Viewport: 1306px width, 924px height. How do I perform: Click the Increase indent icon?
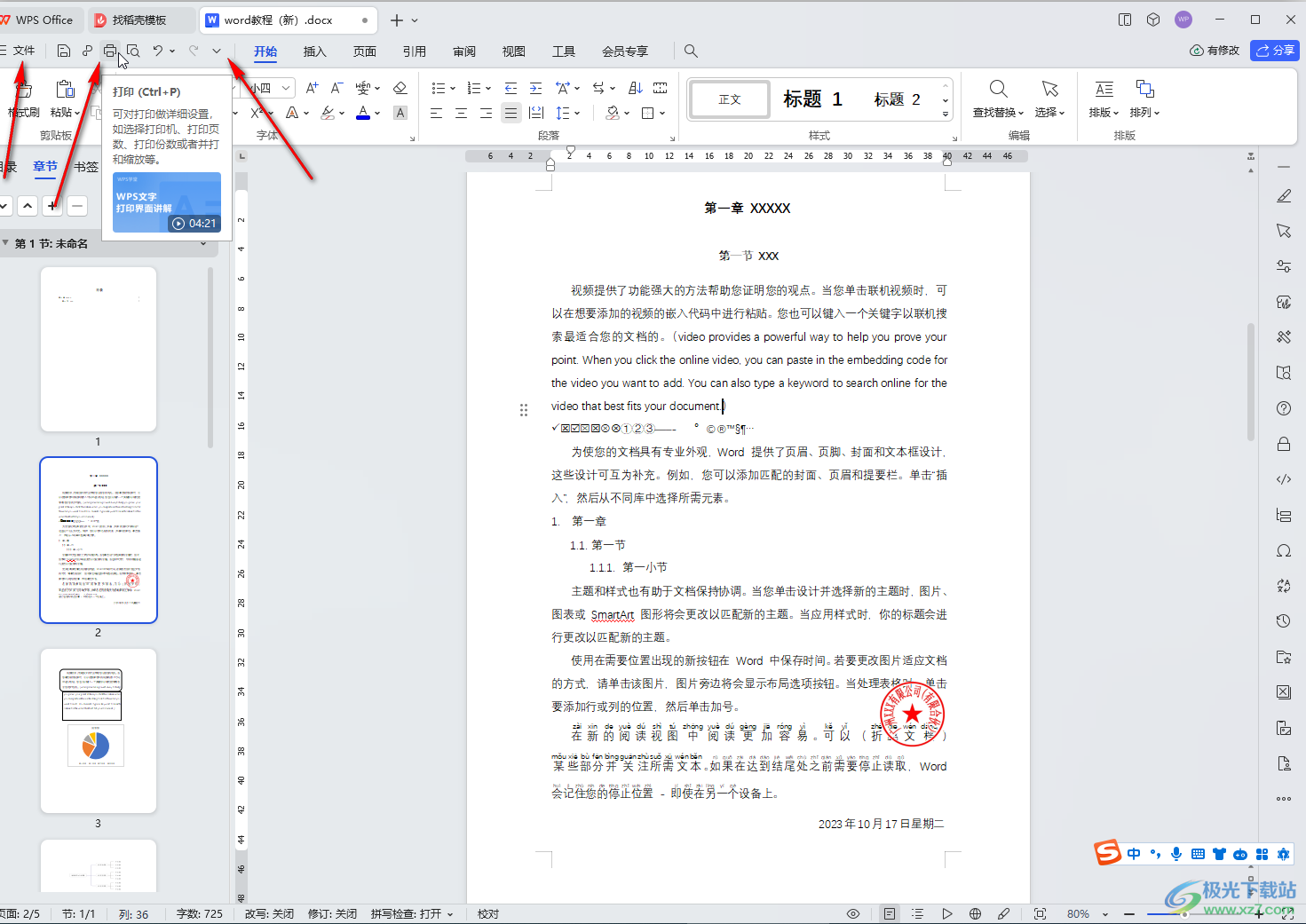coord(536,88)
